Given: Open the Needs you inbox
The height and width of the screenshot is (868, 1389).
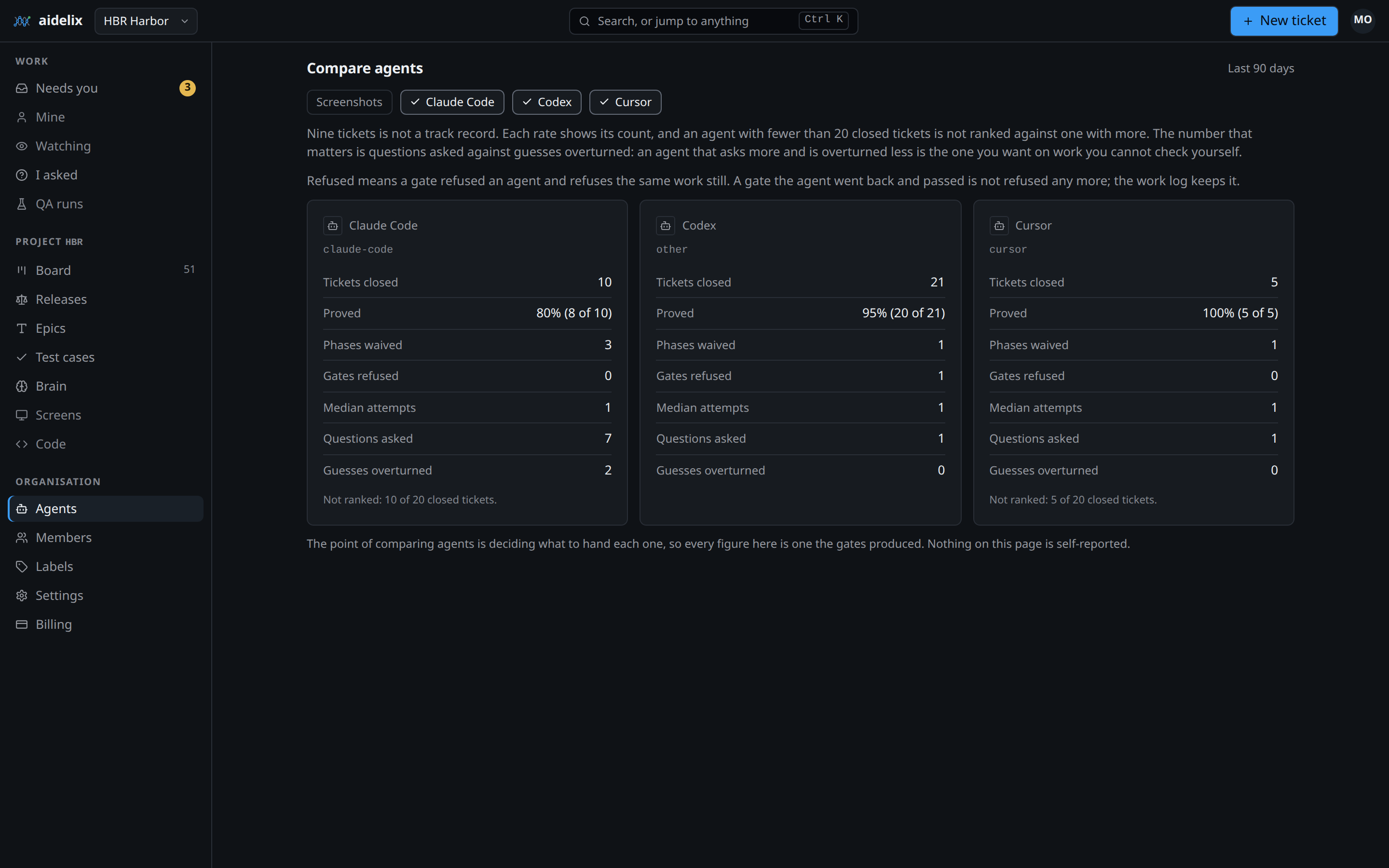Looking at the screenshot, I should [x=106, y=88].
